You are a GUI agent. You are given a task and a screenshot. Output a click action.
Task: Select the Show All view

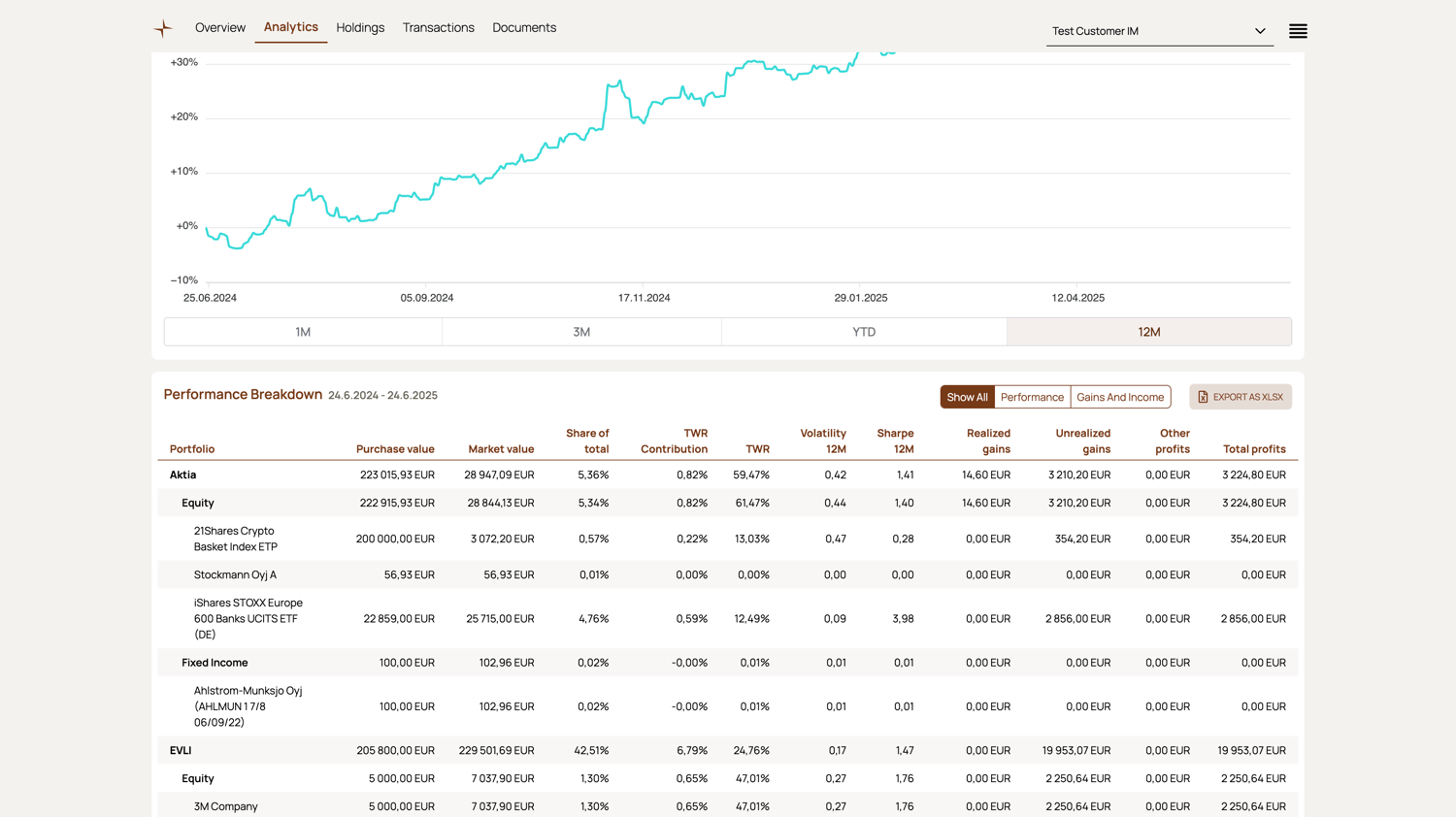967,397
